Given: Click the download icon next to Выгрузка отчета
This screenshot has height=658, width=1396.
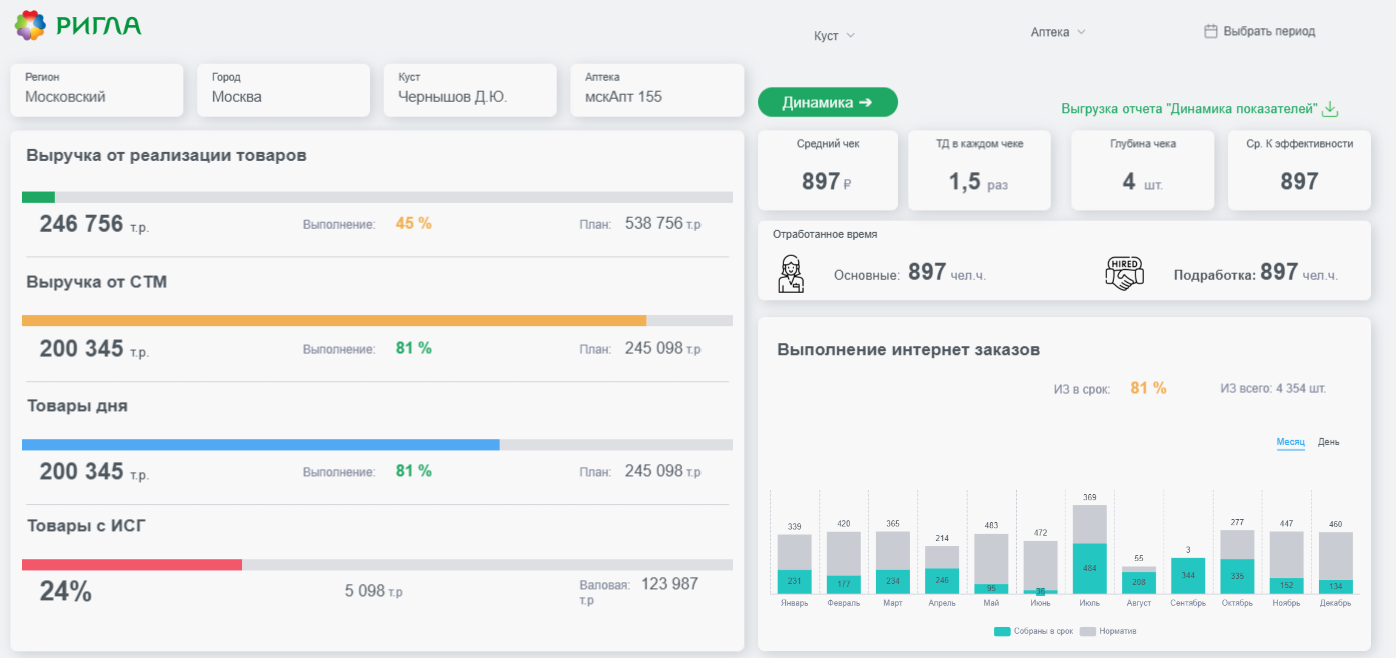Looking at the screenshot, I should (1331, 109).
